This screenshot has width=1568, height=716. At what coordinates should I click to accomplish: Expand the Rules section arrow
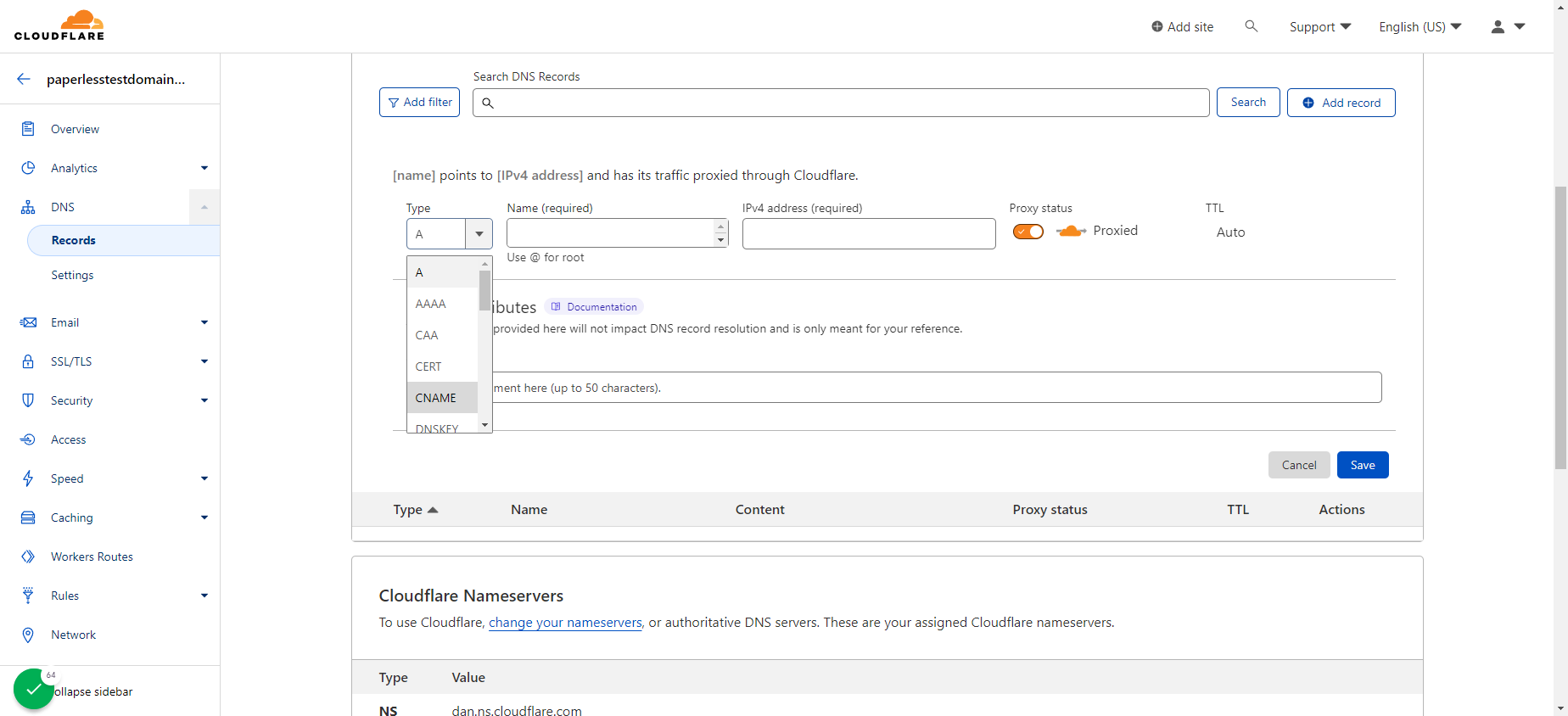pos(204,596)
